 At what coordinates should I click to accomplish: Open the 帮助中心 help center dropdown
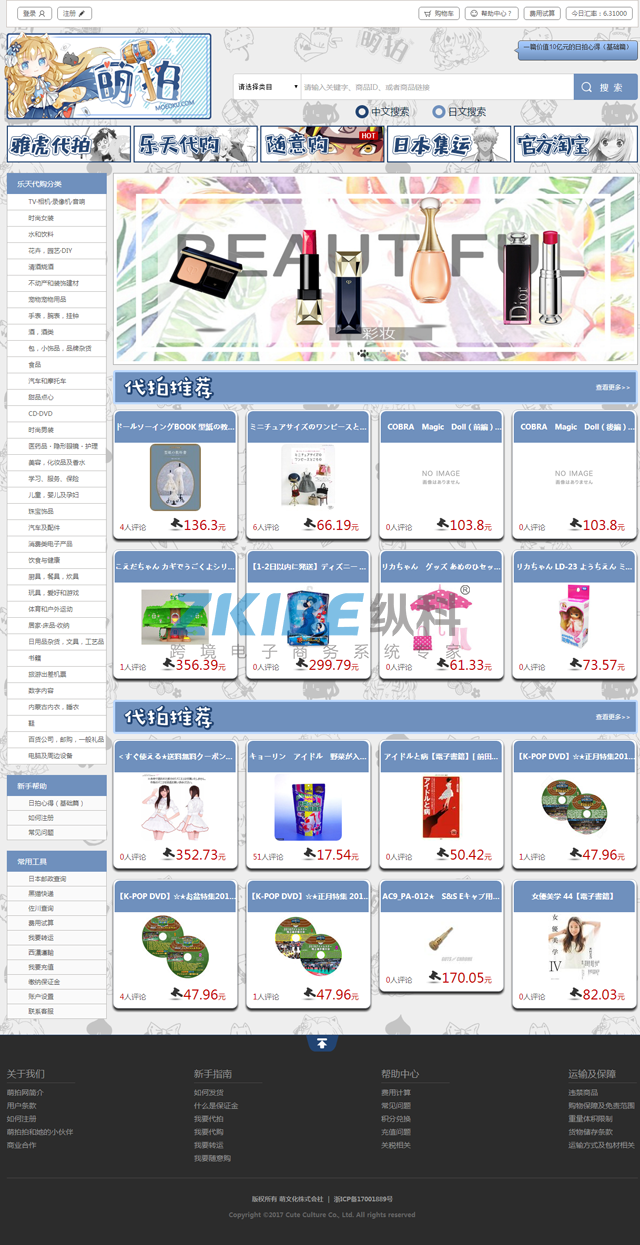(x=492, y=14)
